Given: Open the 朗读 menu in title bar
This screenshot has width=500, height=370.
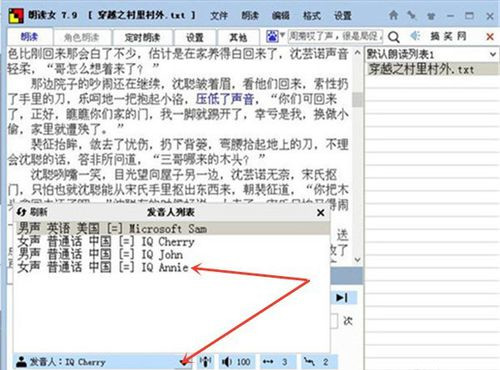Looking at the screenshot, I should point(250,15).
